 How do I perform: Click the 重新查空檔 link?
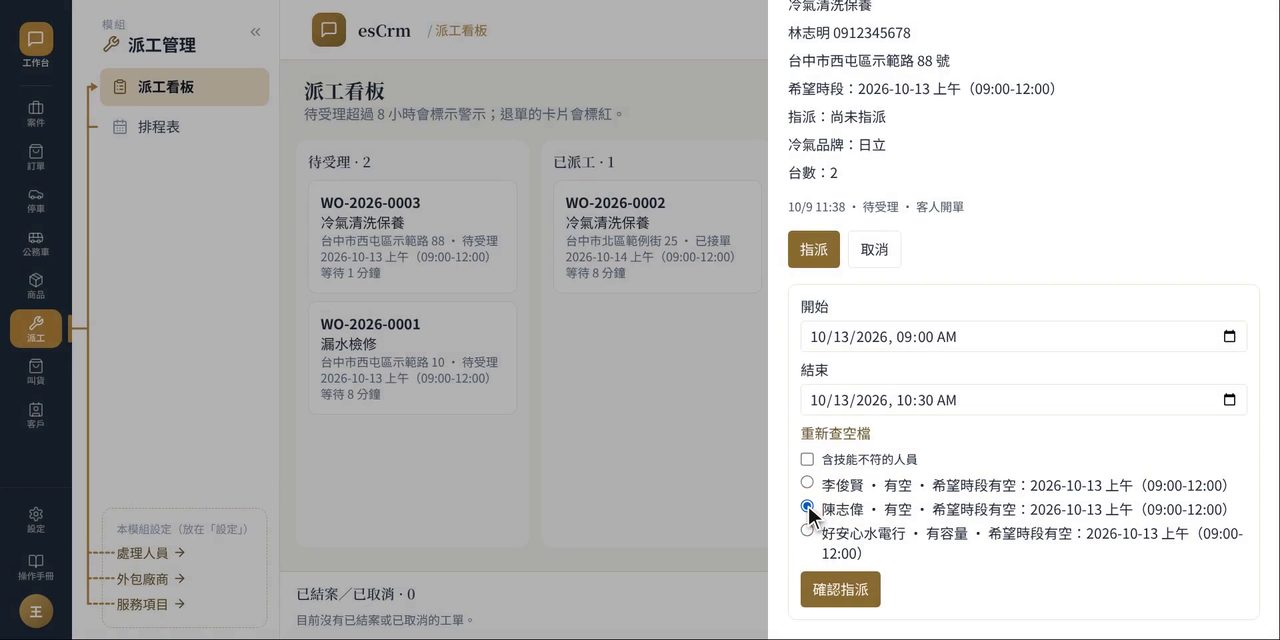(836, 433)
